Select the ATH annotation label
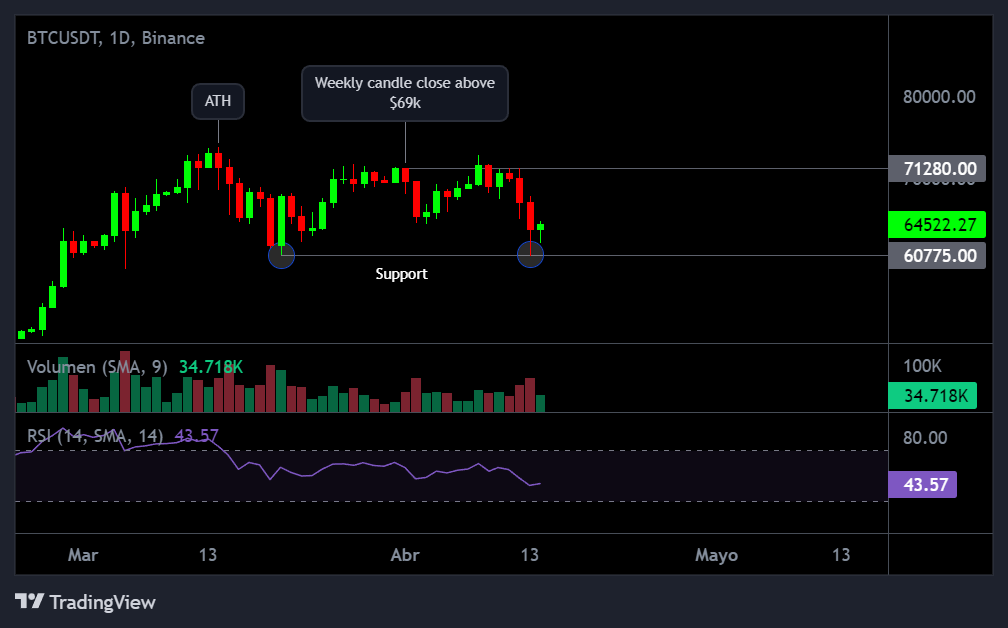Viewport: 1008px width, 628px height. pos(218,101)
